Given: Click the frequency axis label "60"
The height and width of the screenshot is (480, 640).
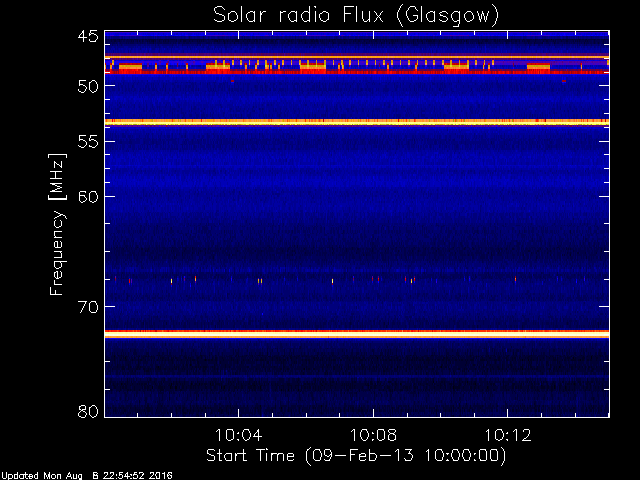Looking at the screenshot, I should (88, 197).
